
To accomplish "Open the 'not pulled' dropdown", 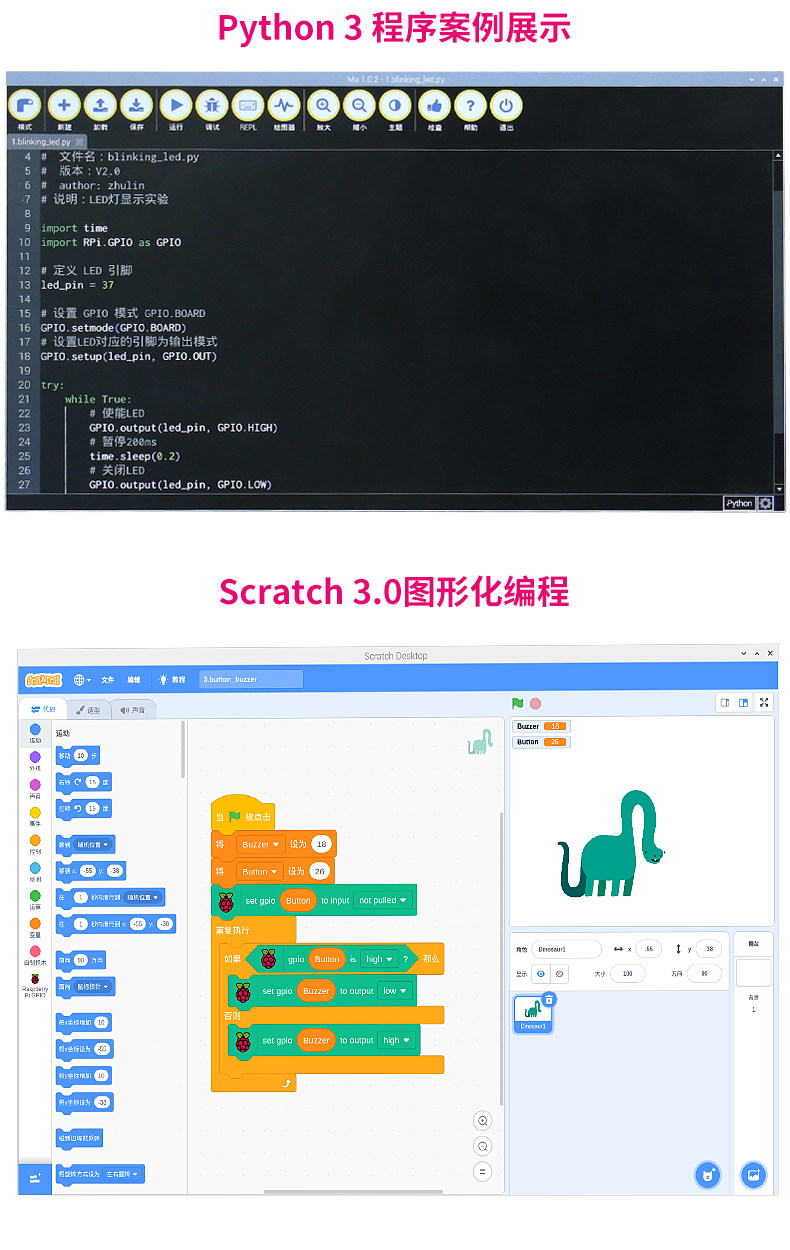I will click(384, 900).
